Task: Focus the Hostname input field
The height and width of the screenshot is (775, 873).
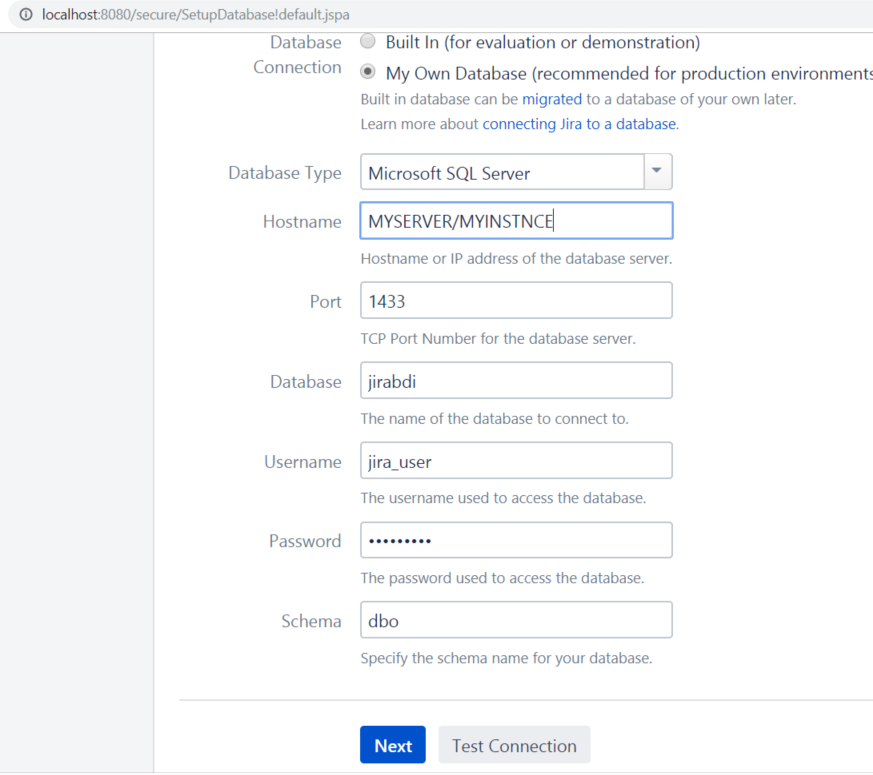Action: 516,221
